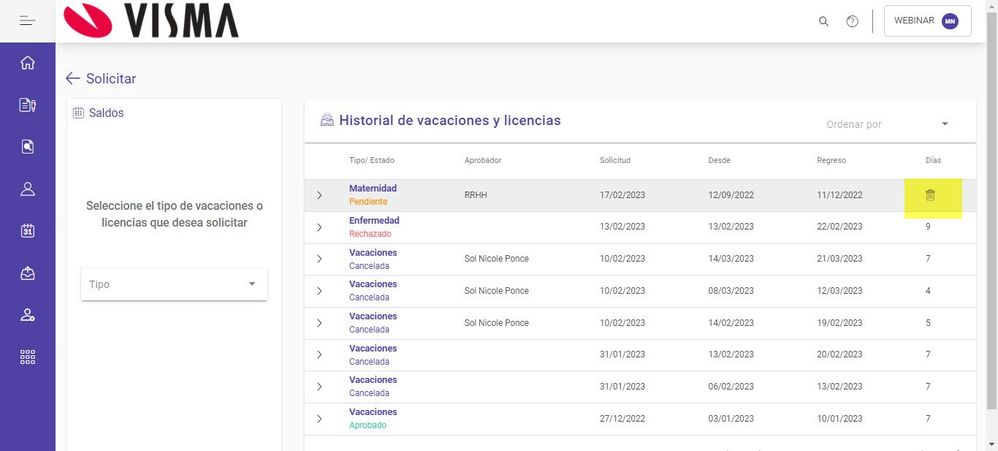Expand the Vacaciones row from 14/03/2023
The height and width of the screenshot is (451, 998).
pos(320,259)
